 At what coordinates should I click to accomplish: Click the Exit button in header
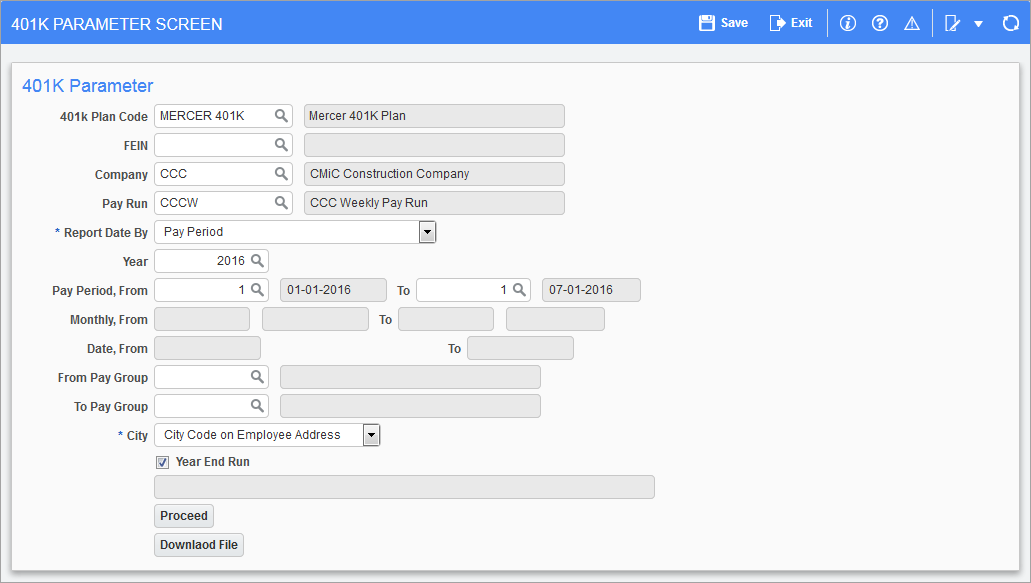coord(791,23)
